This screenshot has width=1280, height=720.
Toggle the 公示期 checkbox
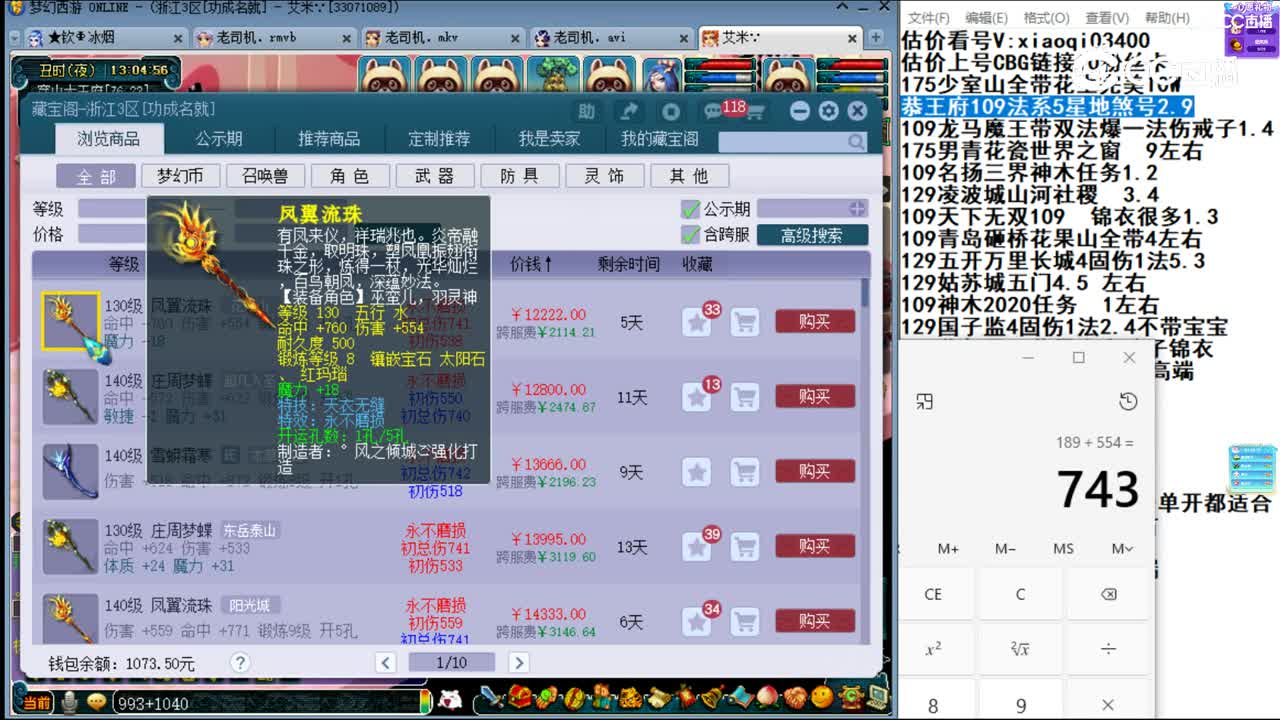689,209
